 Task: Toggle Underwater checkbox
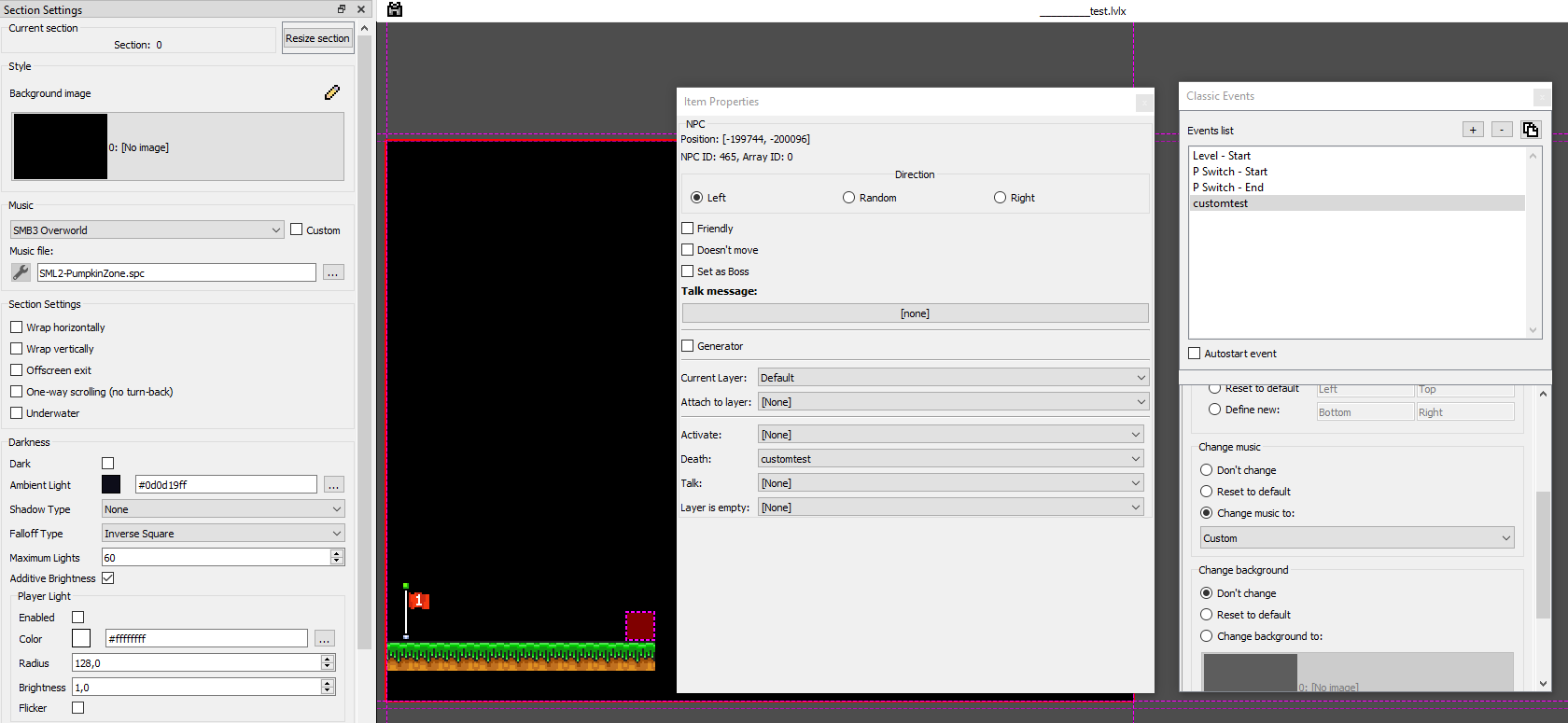[16, 412]
